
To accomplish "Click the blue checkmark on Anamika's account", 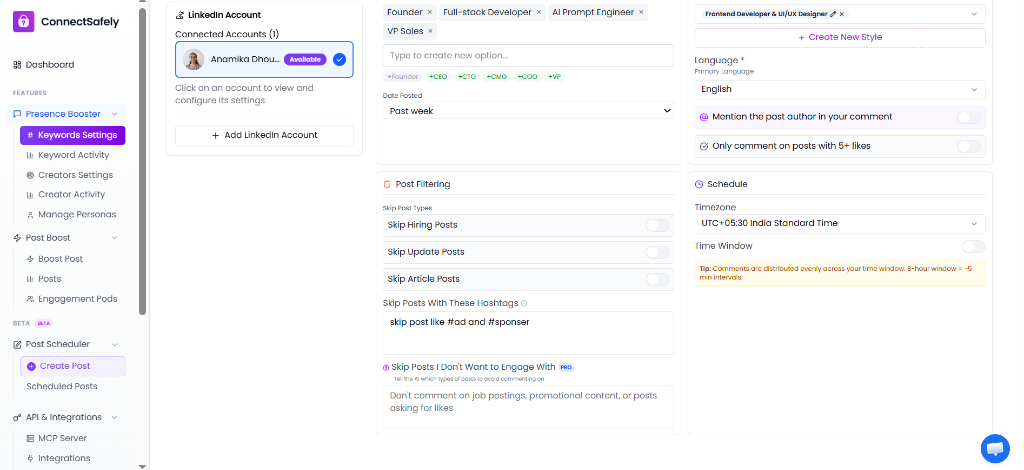I will pyautogui.click(x=339, y=59).
